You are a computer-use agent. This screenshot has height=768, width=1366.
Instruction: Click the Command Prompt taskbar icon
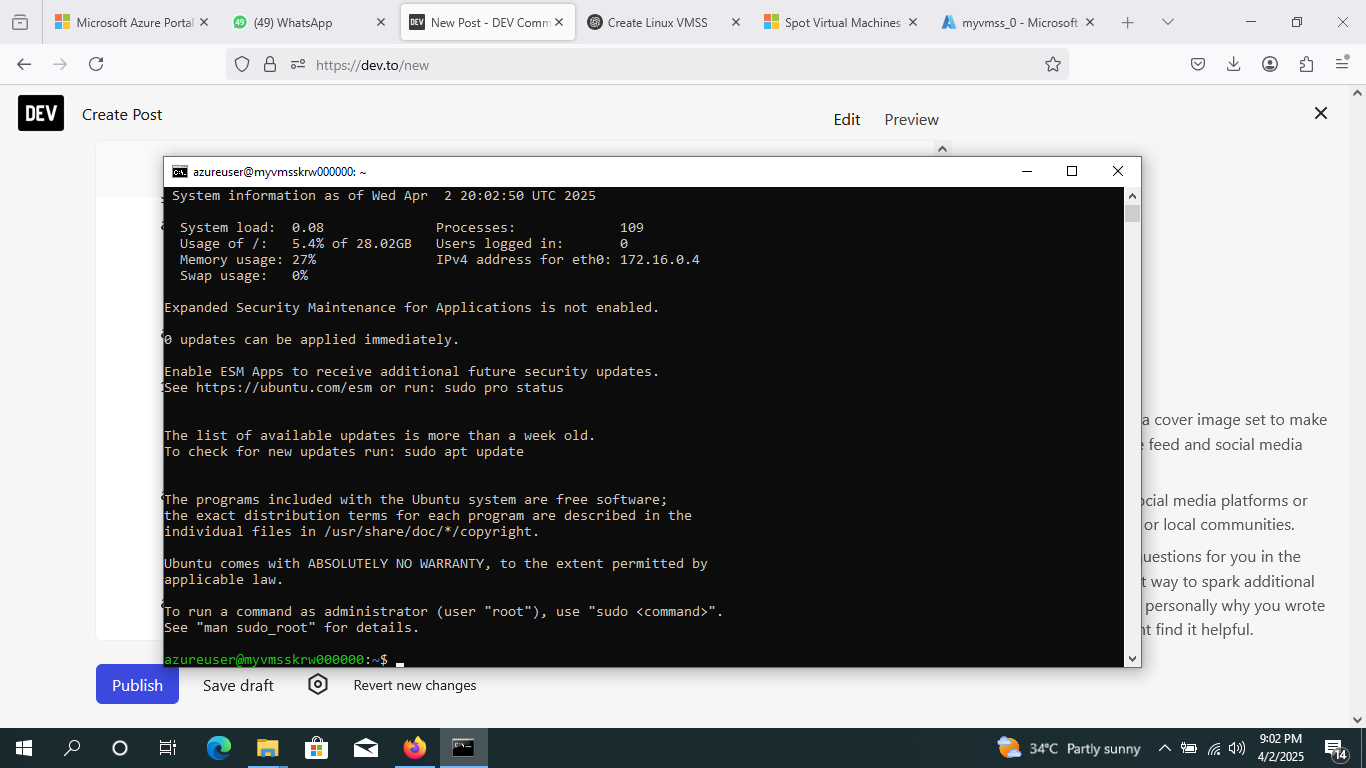(x=463, y=747)
